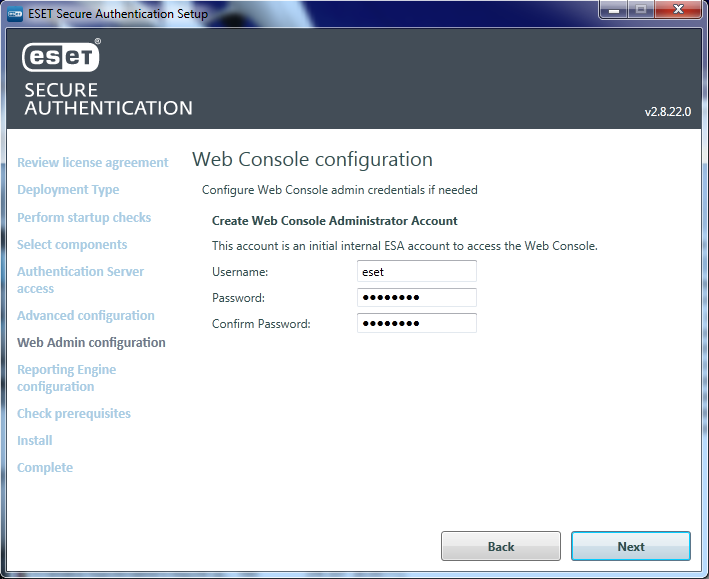
Task: Close the ESET setup window
Action: (x=678, y=9)
